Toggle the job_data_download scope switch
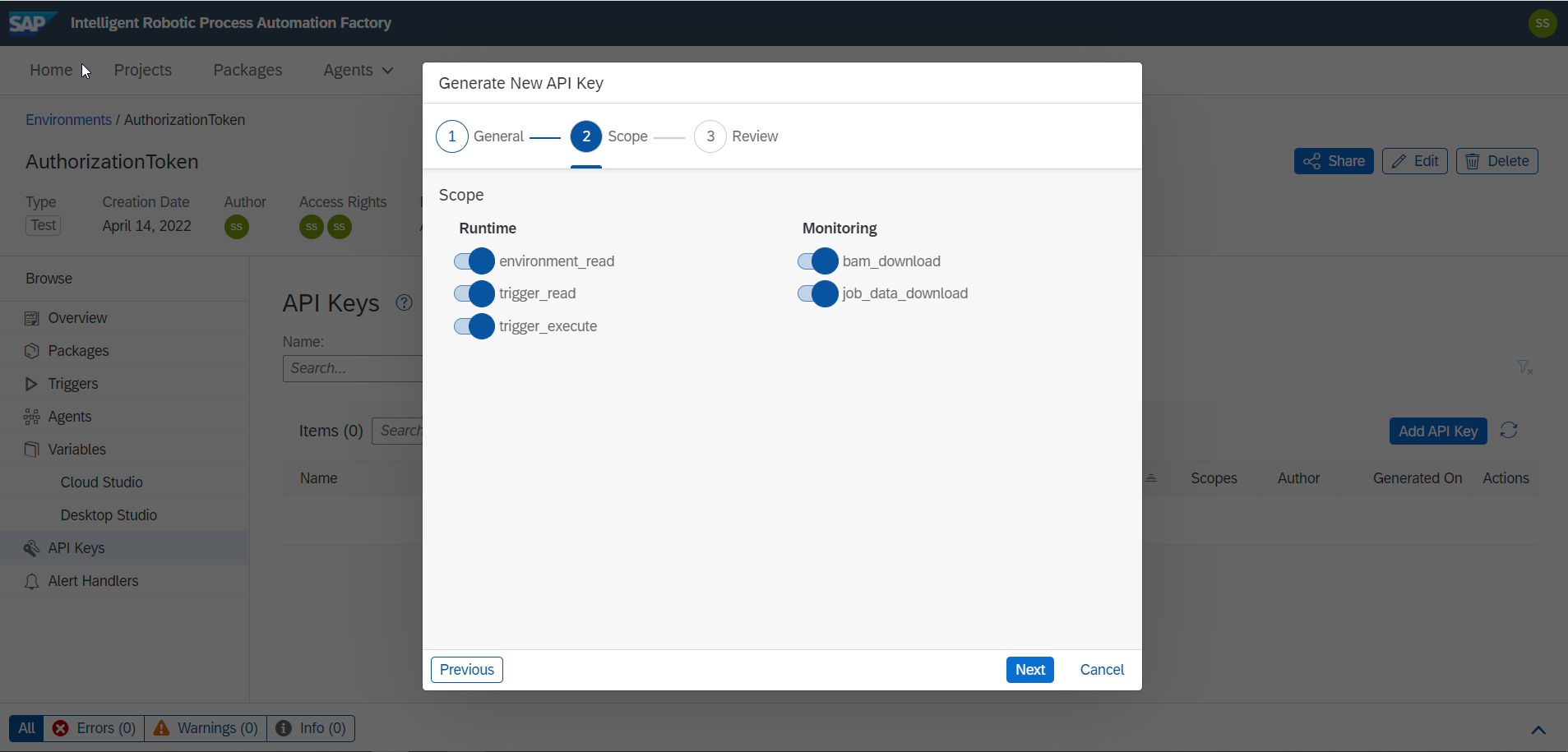The width and height of the screenshot is (1568, 752). [818, 293]
